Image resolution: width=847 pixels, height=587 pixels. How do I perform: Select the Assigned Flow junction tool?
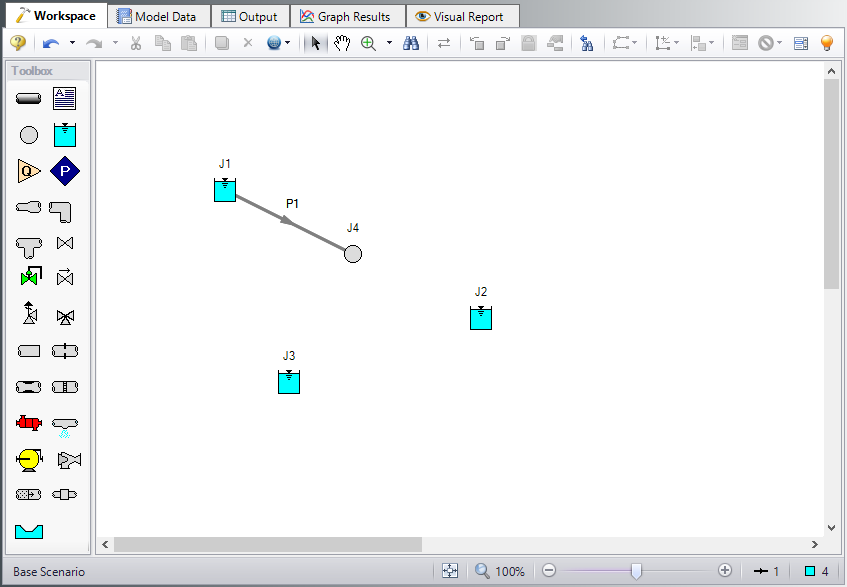pos(28,170)
